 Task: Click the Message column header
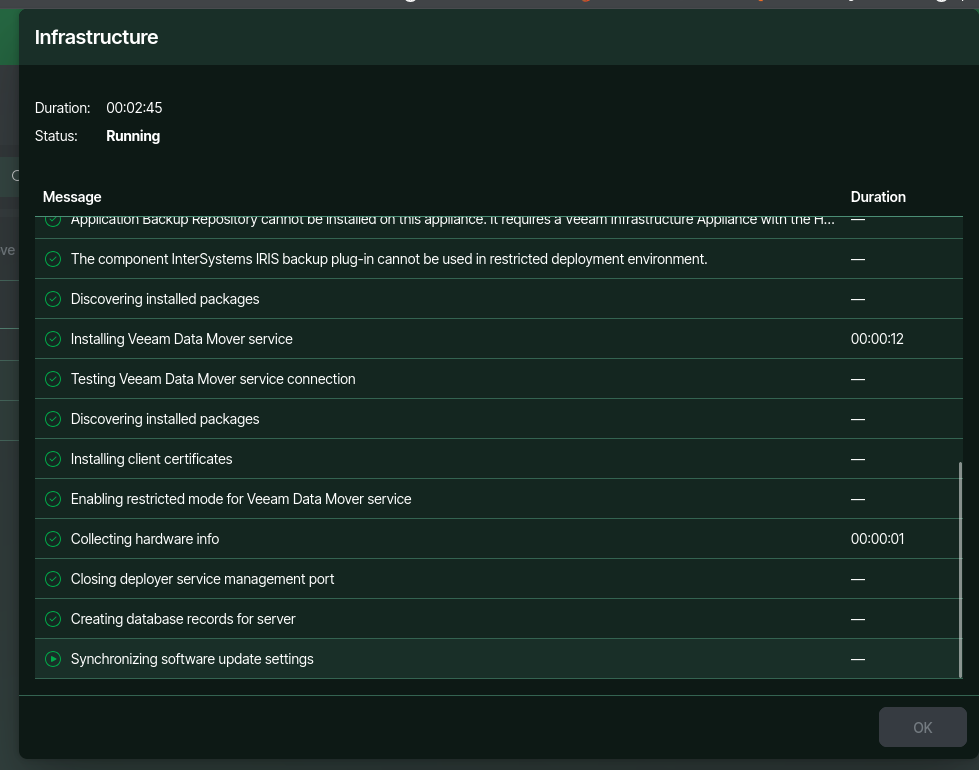(x=72, y=197)
